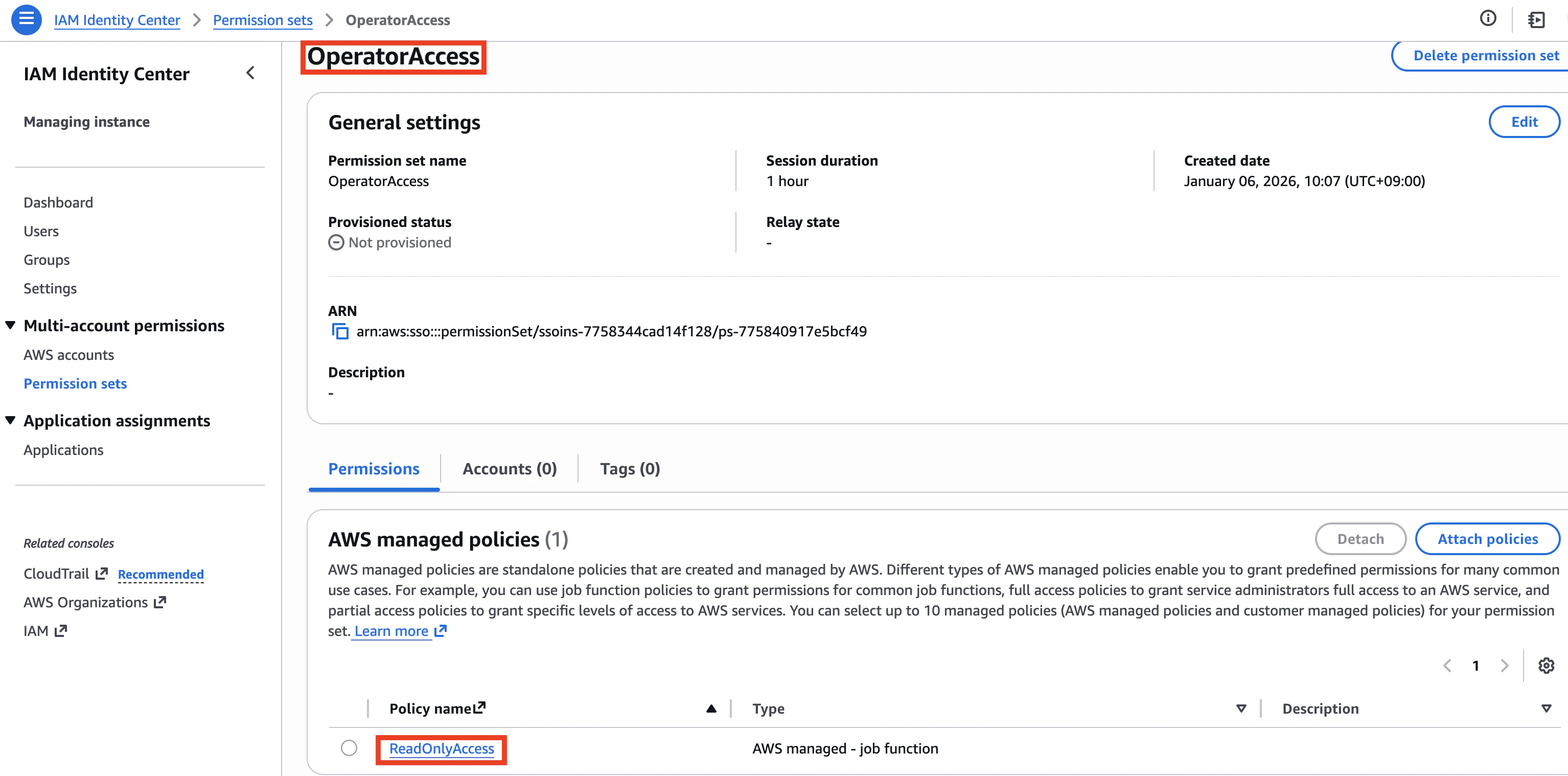1568x776 pixels.
Task: Click the created date January 06, 2026 value
Action: point(1304,181)
